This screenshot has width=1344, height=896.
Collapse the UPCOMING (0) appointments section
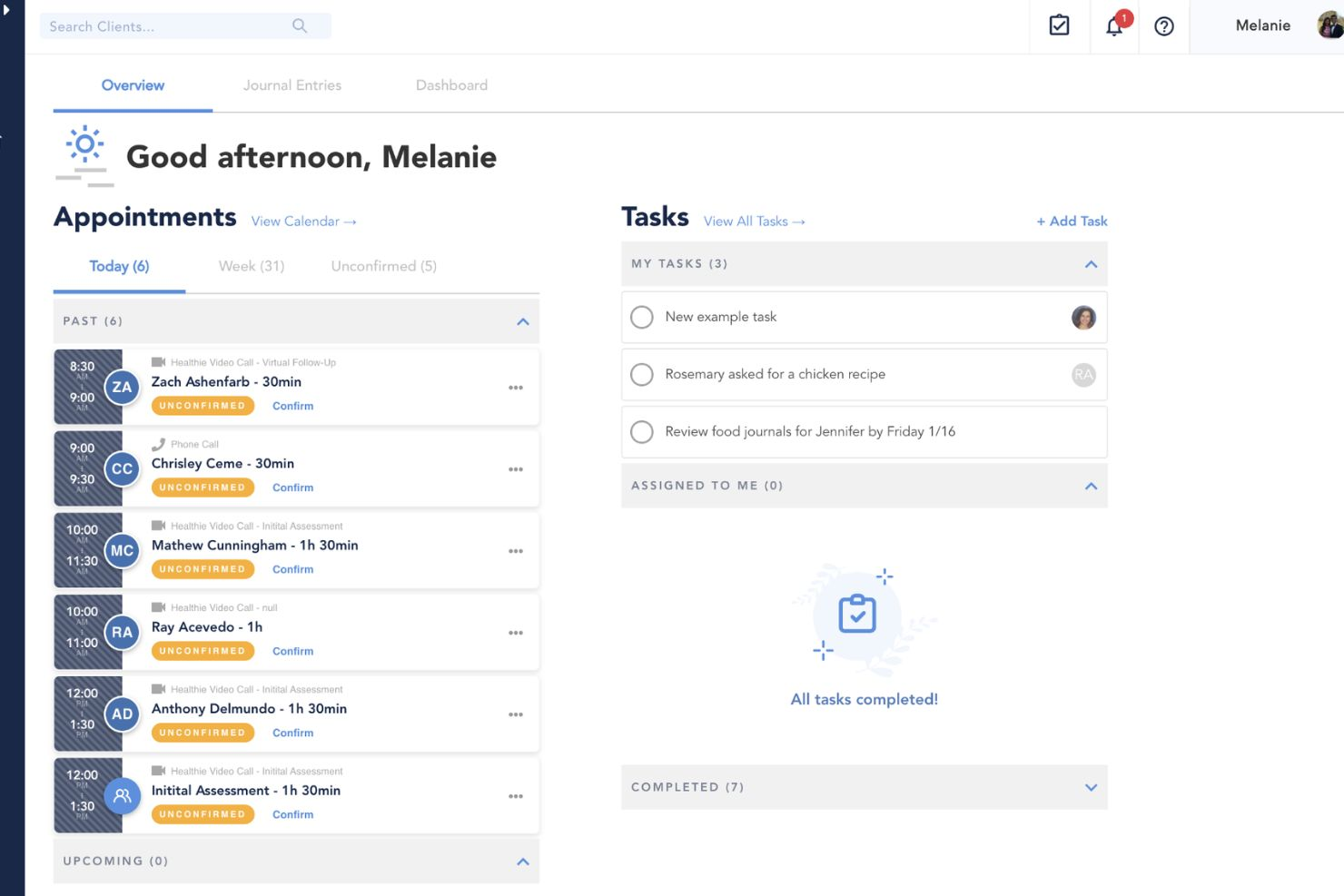click(x=523, y=862)
